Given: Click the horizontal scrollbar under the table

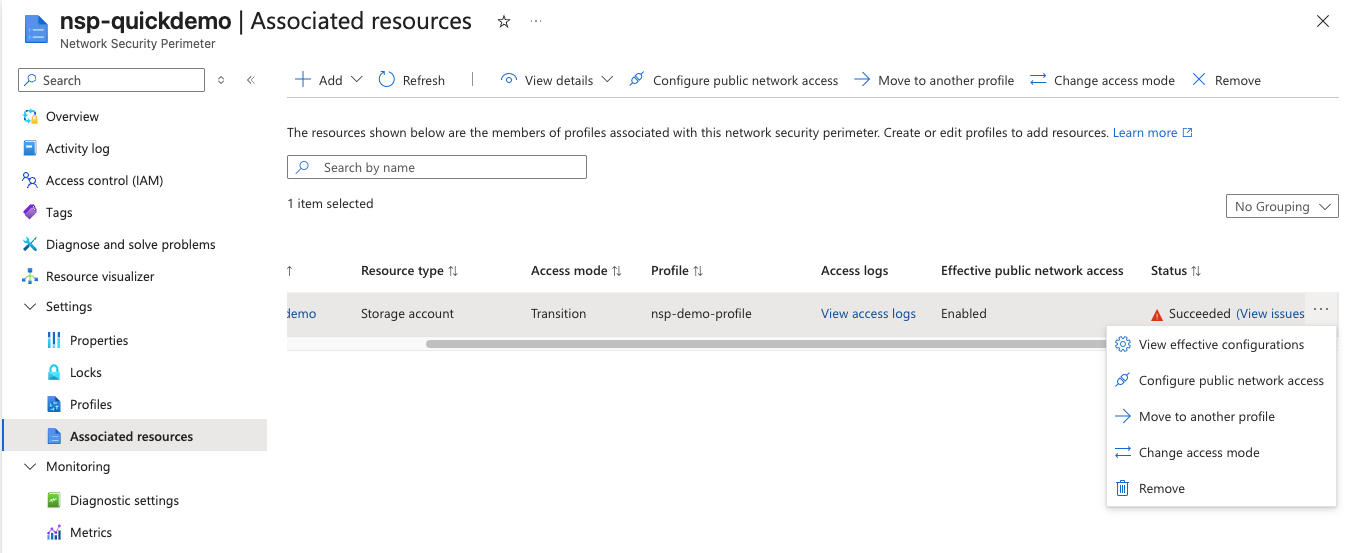Looking at the screenshot, I should click(x=765, y=344).
